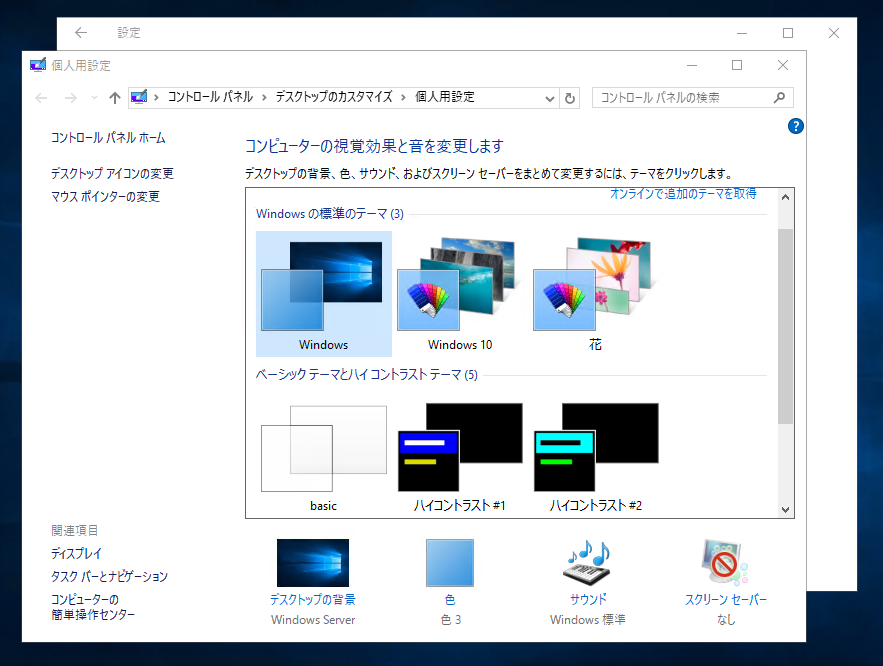Open ディスプレイ related link
This screenshot has width=883, height=666.
coord(76,553)
